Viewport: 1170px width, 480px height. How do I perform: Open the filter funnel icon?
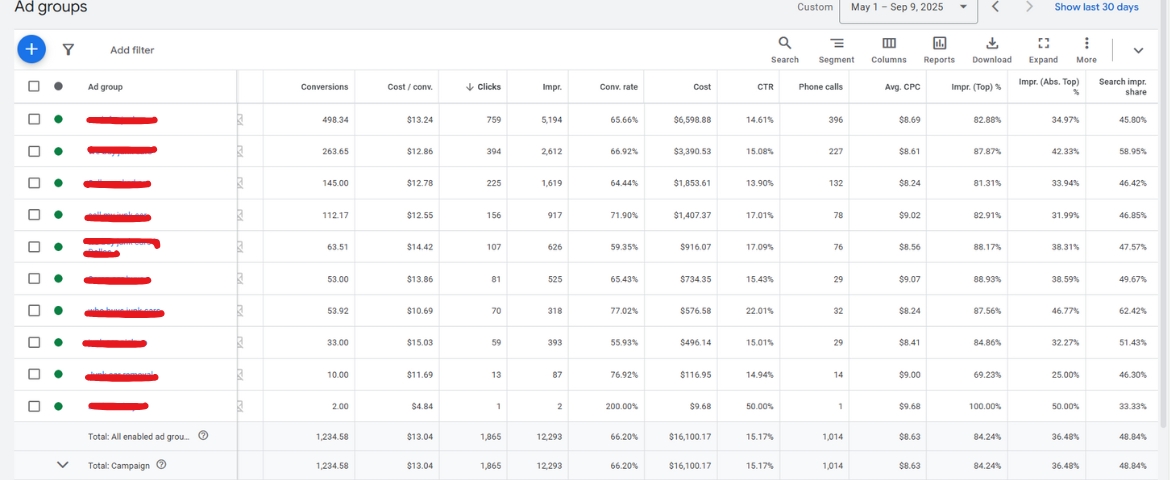68,49
